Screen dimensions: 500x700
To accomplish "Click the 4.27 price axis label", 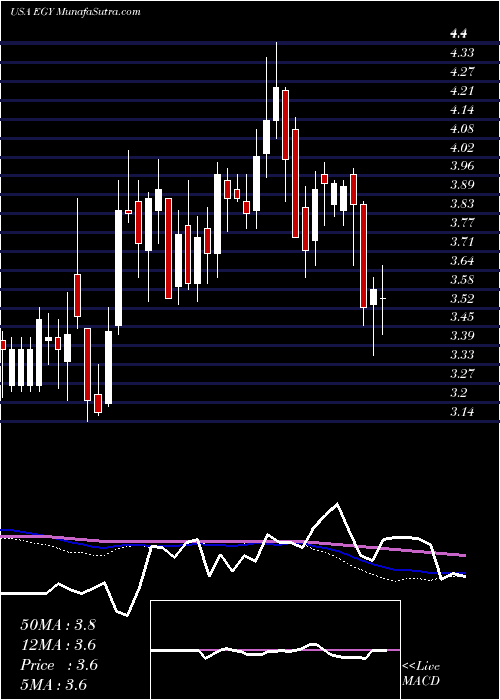I will click(x=462, y=71).
